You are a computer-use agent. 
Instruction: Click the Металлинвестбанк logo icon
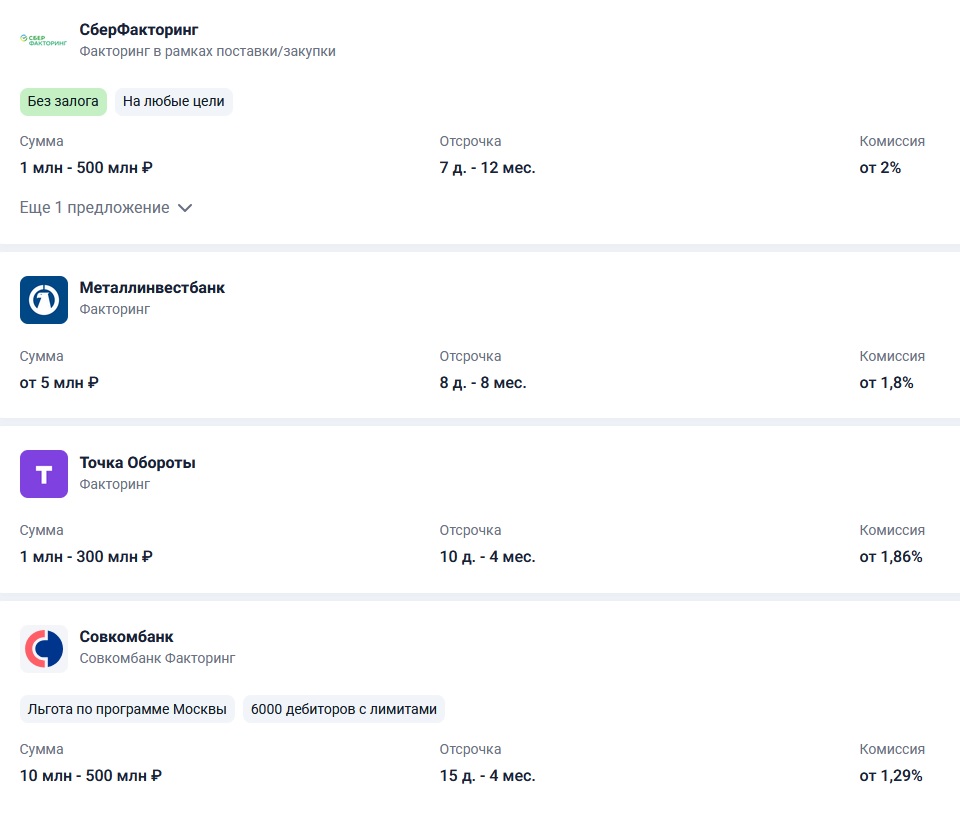click(44, 300)
